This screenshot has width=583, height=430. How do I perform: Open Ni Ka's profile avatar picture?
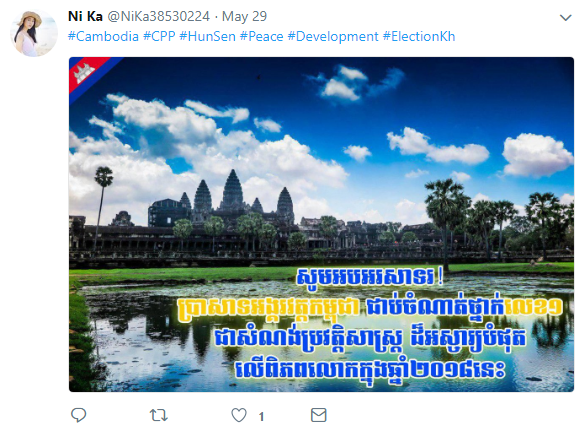pyautogui.click(x=33, y=33)
